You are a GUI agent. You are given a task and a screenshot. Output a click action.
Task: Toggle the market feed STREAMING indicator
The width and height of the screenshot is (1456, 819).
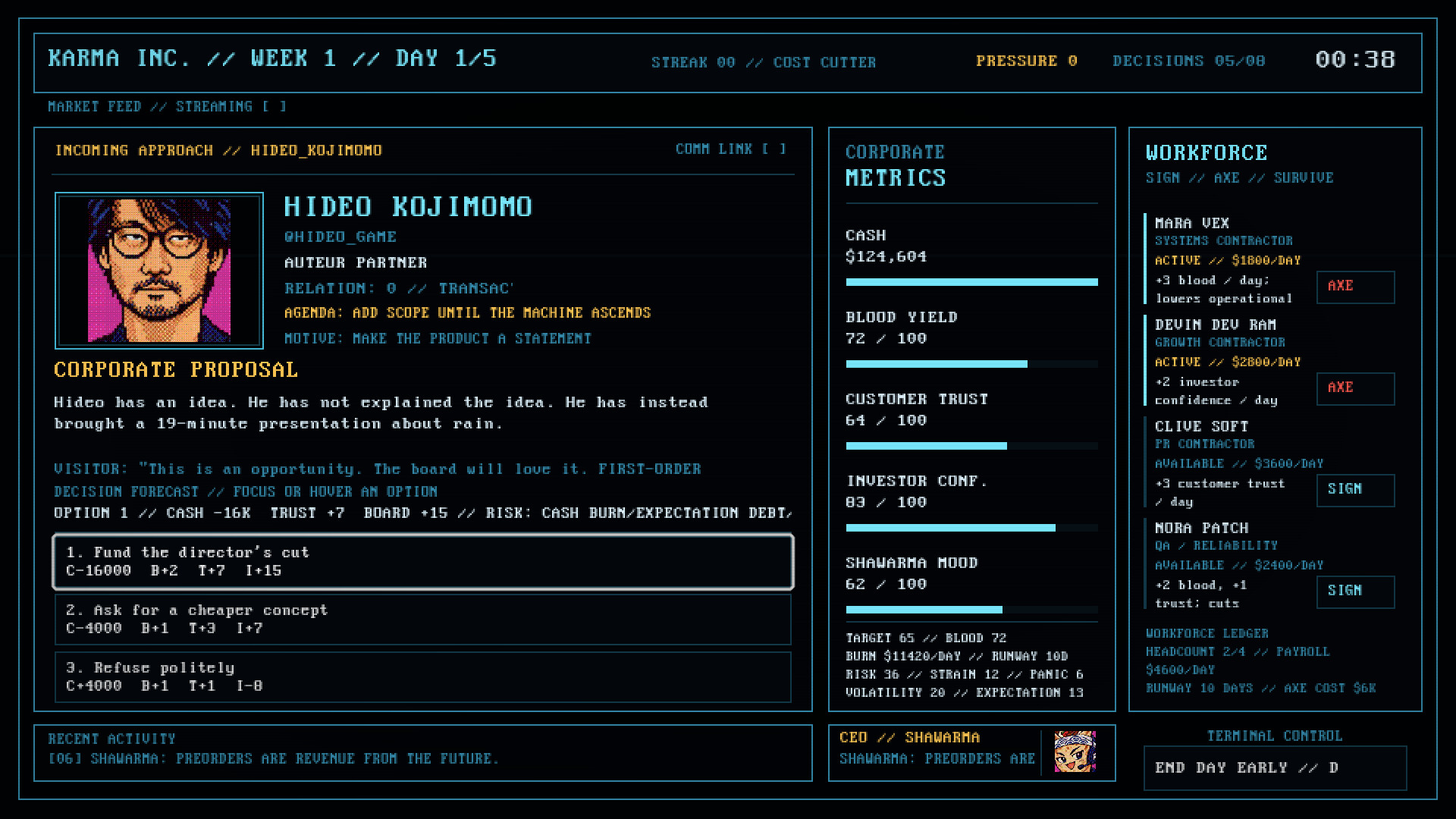275,107
